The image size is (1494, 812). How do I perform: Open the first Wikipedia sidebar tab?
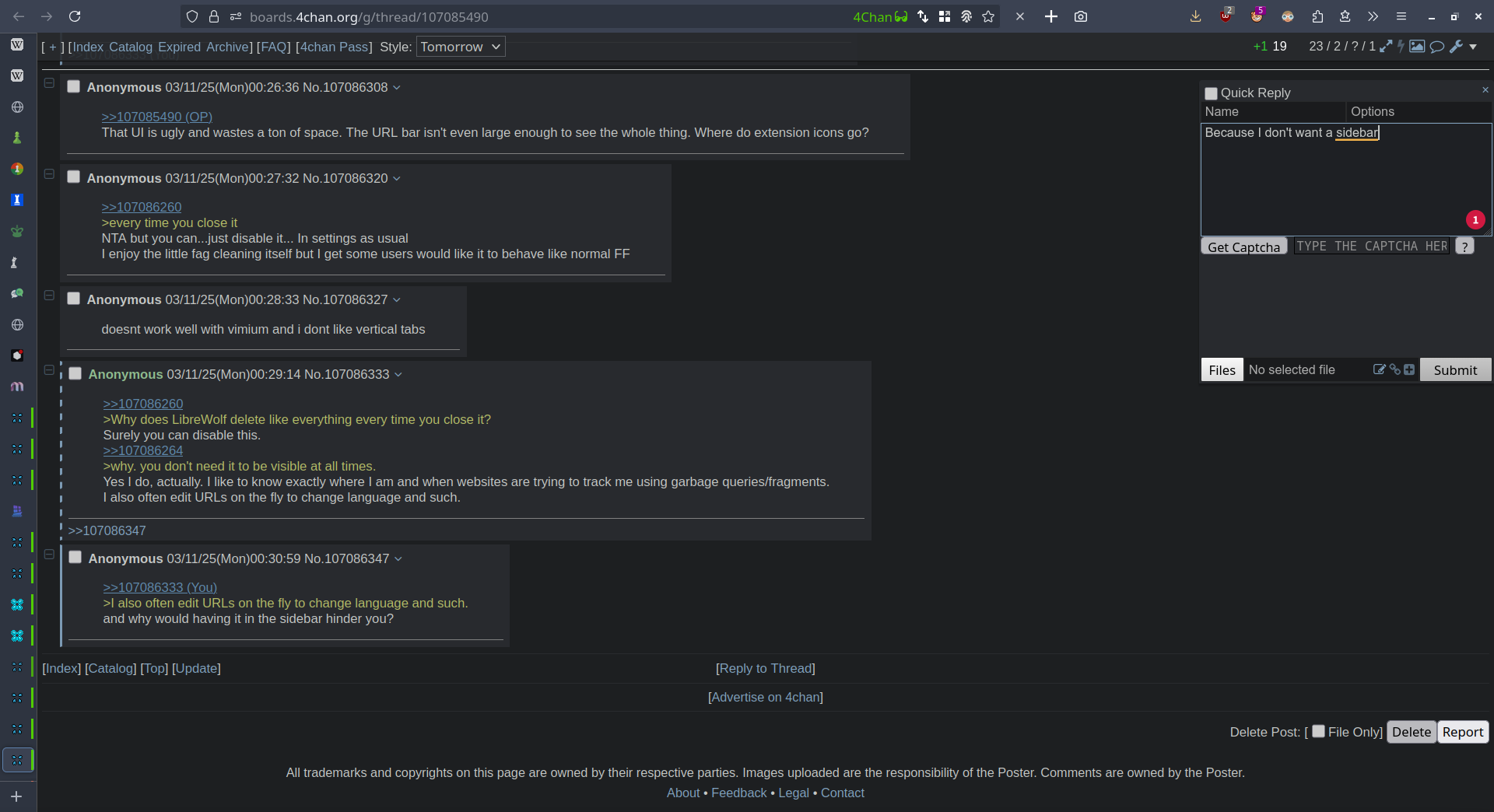click(x=17, y=44)
